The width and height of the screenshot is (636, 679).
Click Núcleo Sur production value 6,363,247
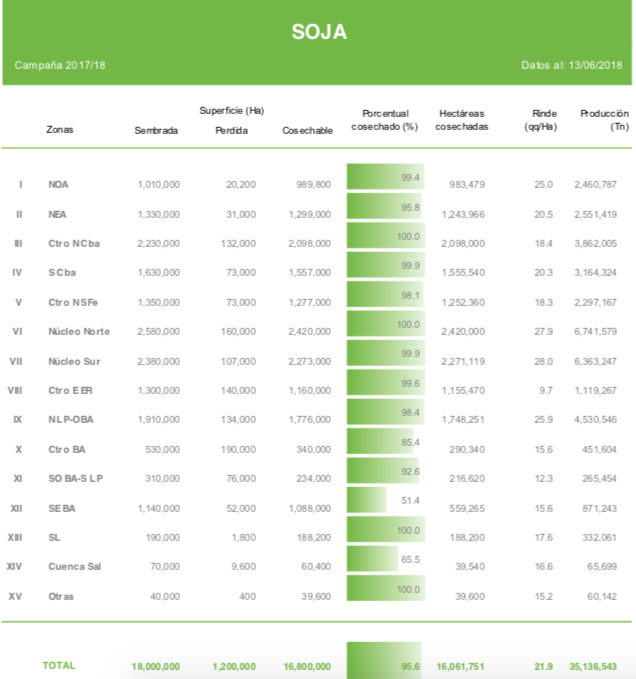[x=595, y=362]
